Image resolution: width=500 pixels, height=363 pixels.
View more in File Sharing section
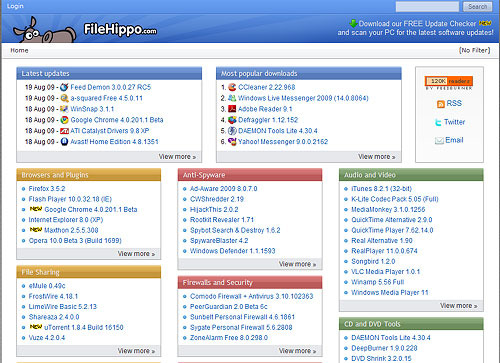pos(136,351)
